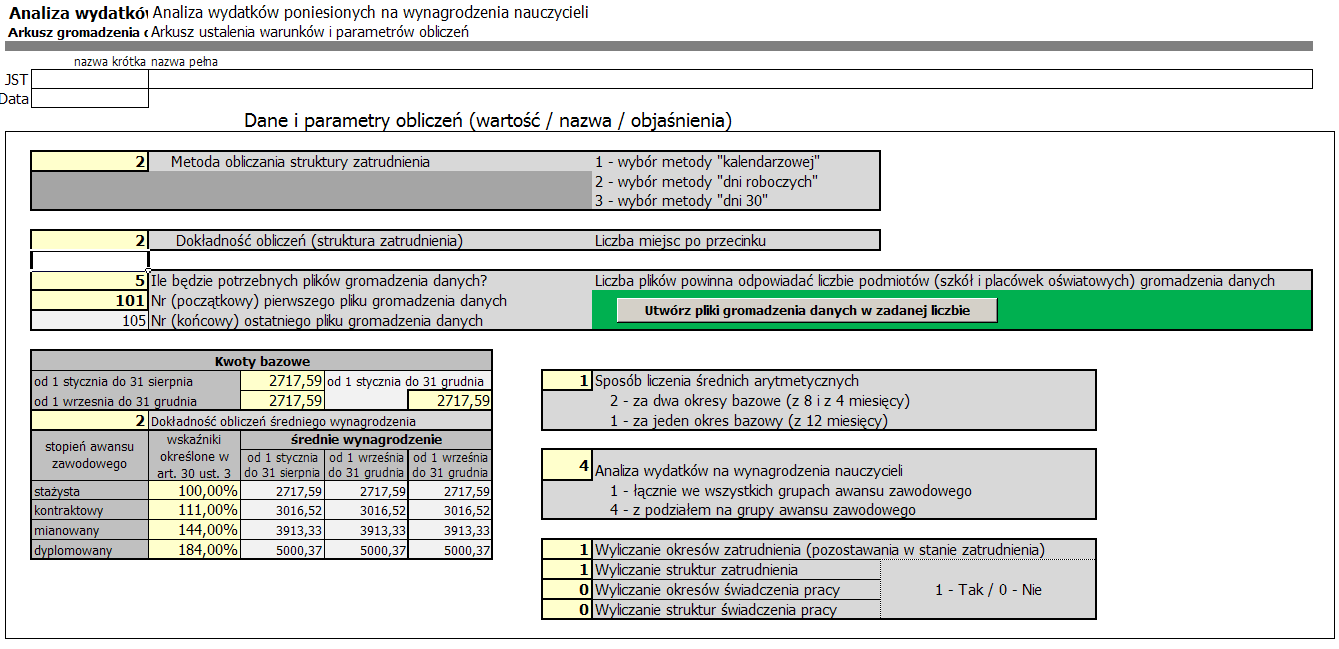The image size is (1339, 649).
Task: Click stażysta salary 2717,59 for 'do 31 sierpnia'
Action: click(x=282, y=491)
